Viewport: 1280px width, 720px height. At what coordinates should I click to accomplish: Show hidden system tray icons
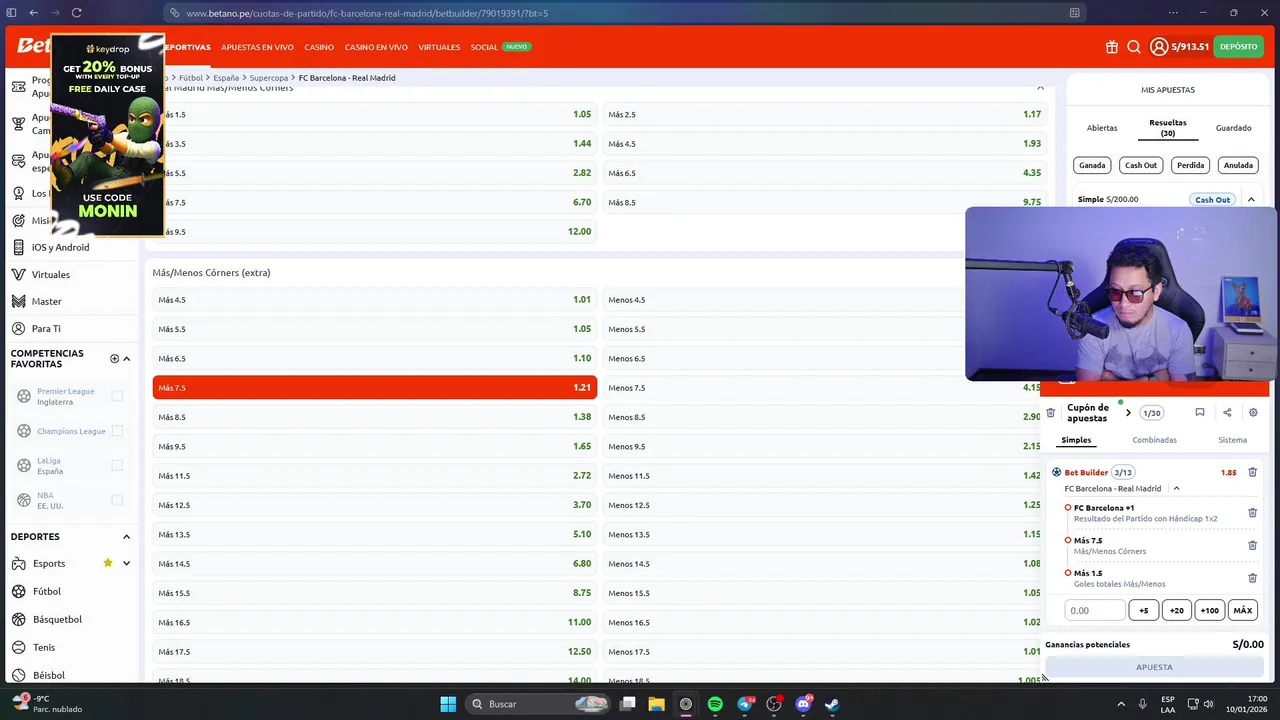[1121, 704]
